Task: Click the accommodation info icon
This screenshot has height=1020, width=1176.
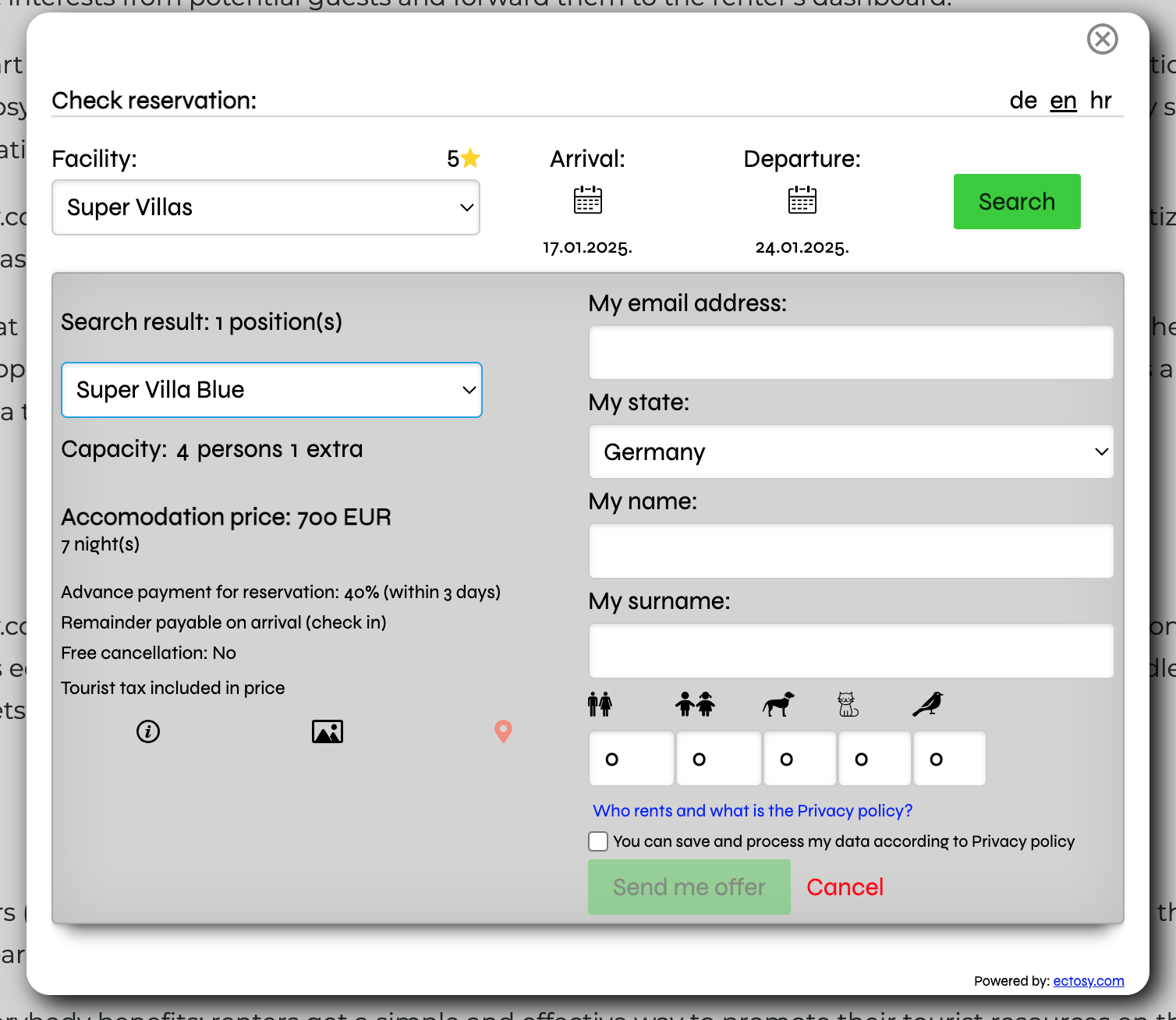Action: (x=148, y=731)
